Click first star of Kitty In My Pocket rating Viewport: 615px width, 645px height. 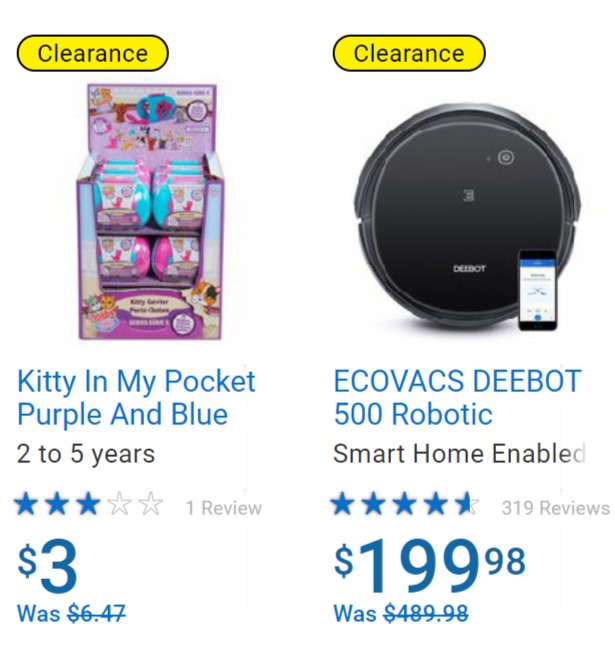27,505
